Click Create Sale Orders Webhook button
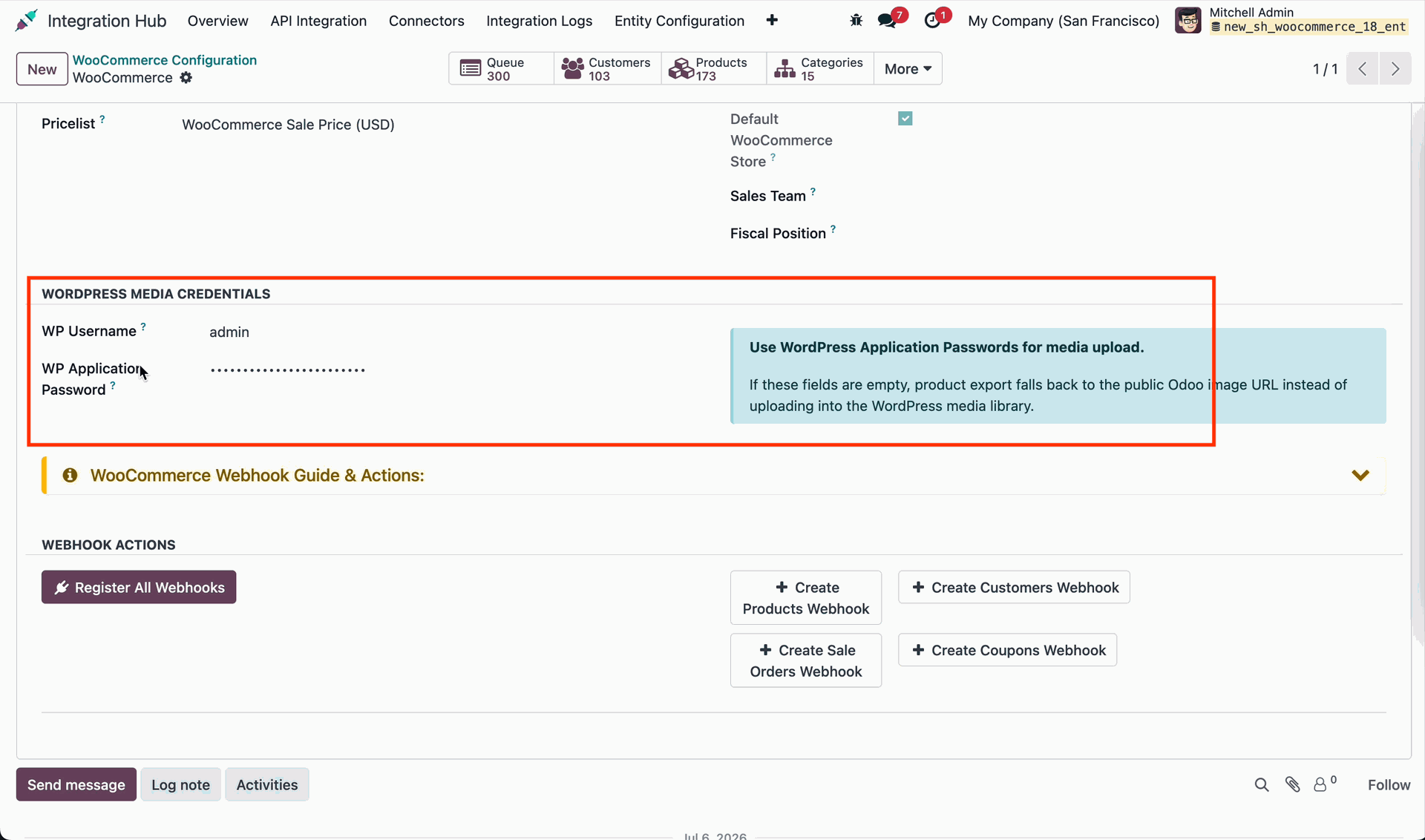This screenshot has width=1425, height=840. point(806,660)
